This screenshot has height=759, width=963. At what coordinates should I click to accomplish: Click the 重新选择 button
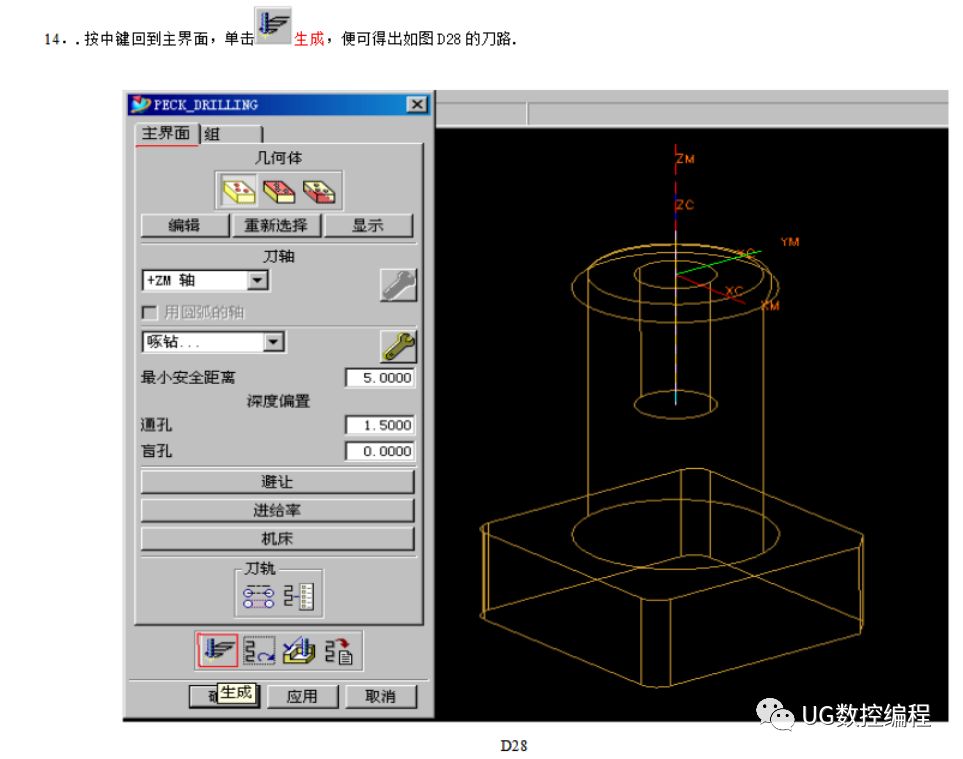(x=278, y=225)
